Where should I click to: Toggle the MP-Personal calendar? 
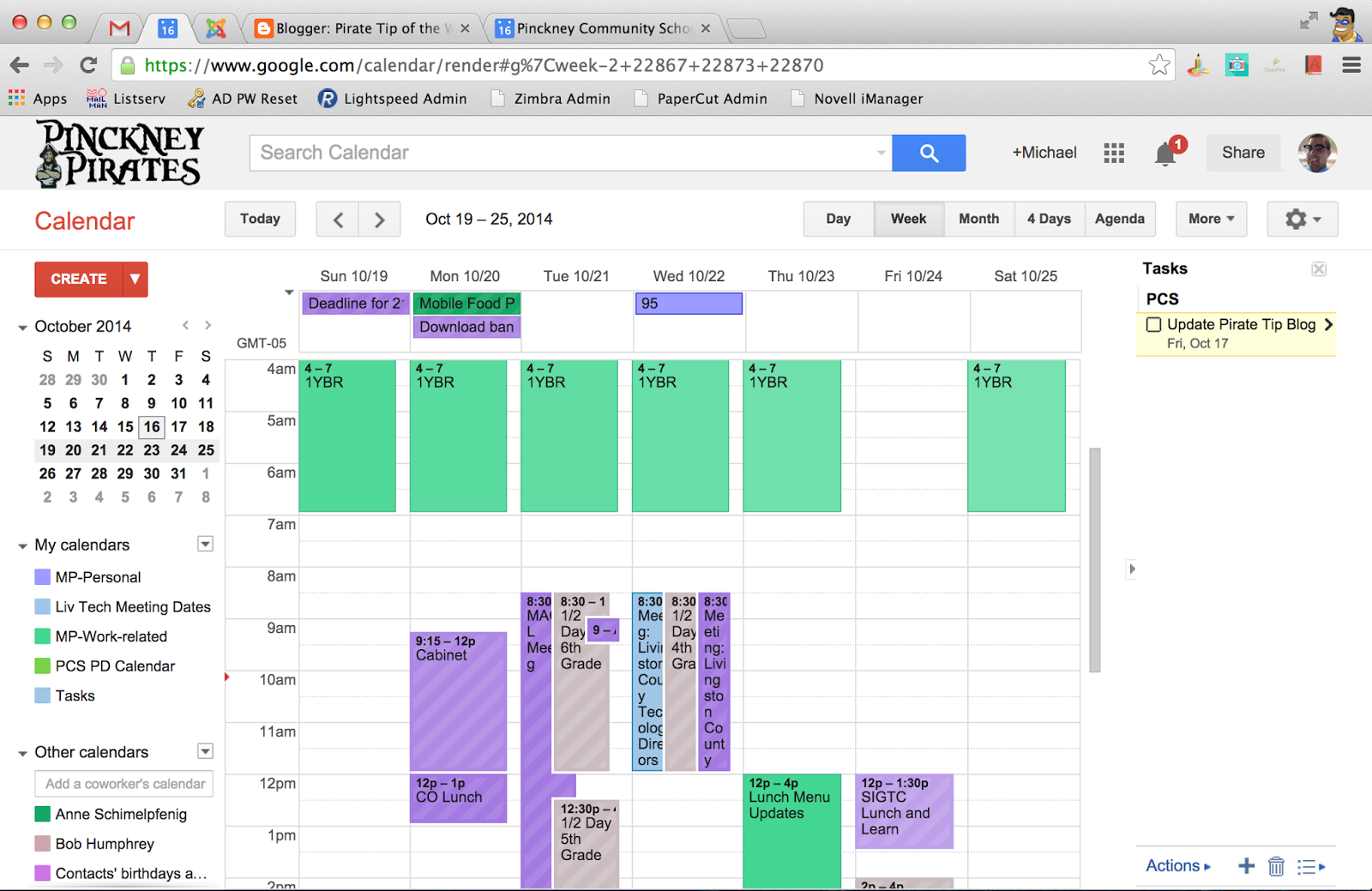[x=42, y=577]
